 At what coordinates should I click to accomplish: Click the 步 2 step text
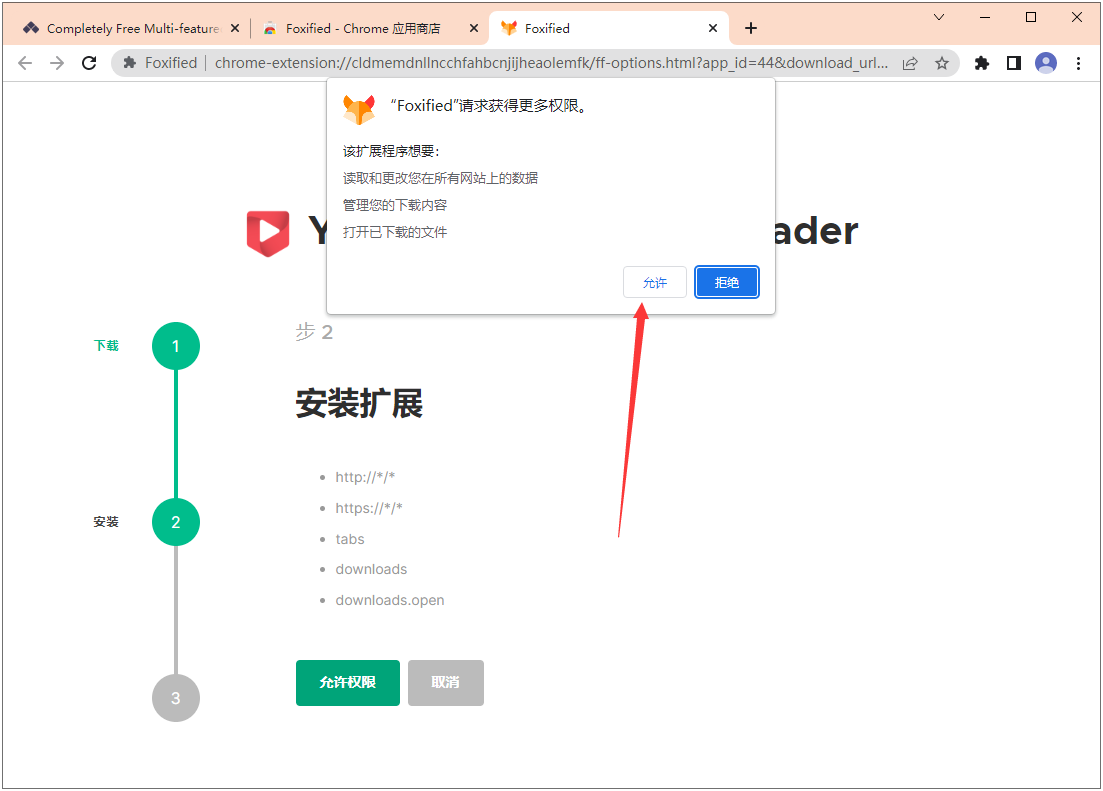pyautogui.click(x=314, y=331)
